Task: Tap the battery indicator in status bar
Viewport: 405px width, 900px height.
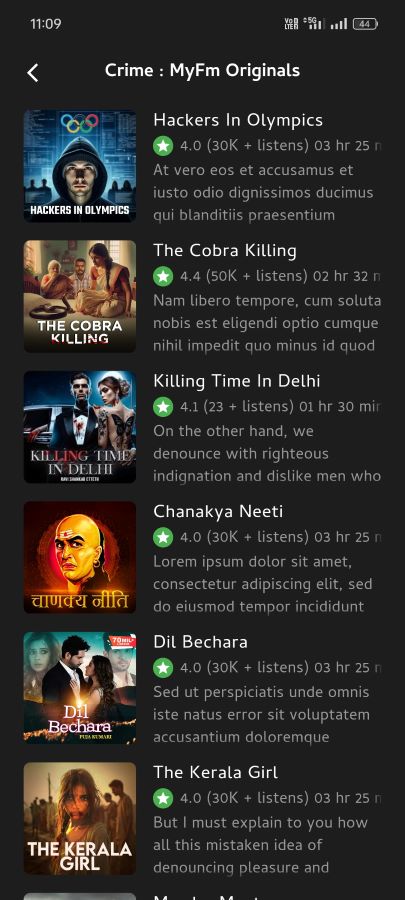Action: point(365,24)
